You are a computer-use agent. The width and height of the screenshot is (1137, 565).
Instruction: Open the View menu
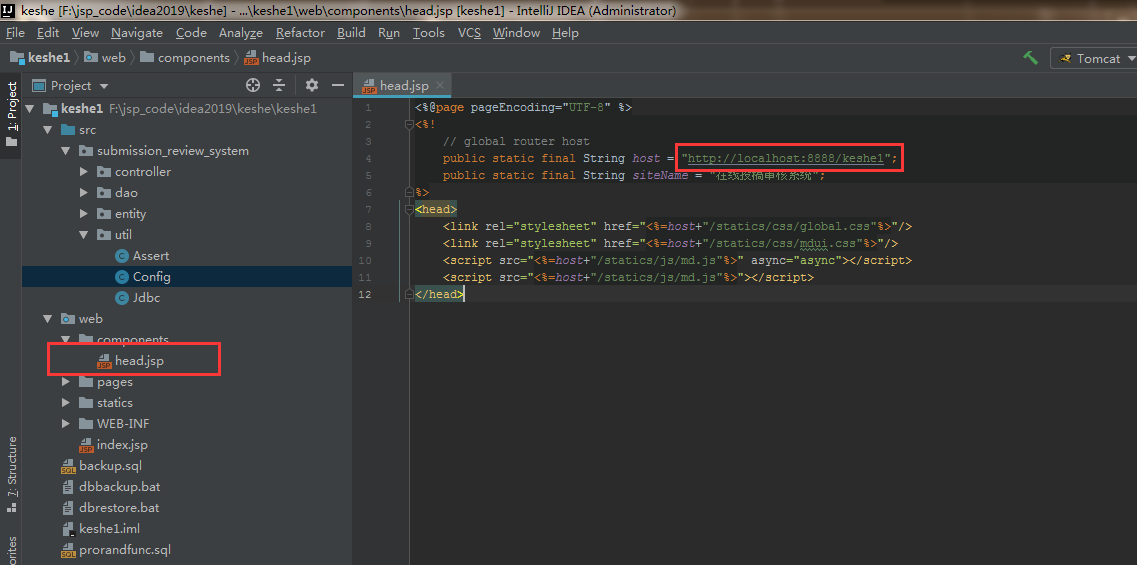point(86,33)
